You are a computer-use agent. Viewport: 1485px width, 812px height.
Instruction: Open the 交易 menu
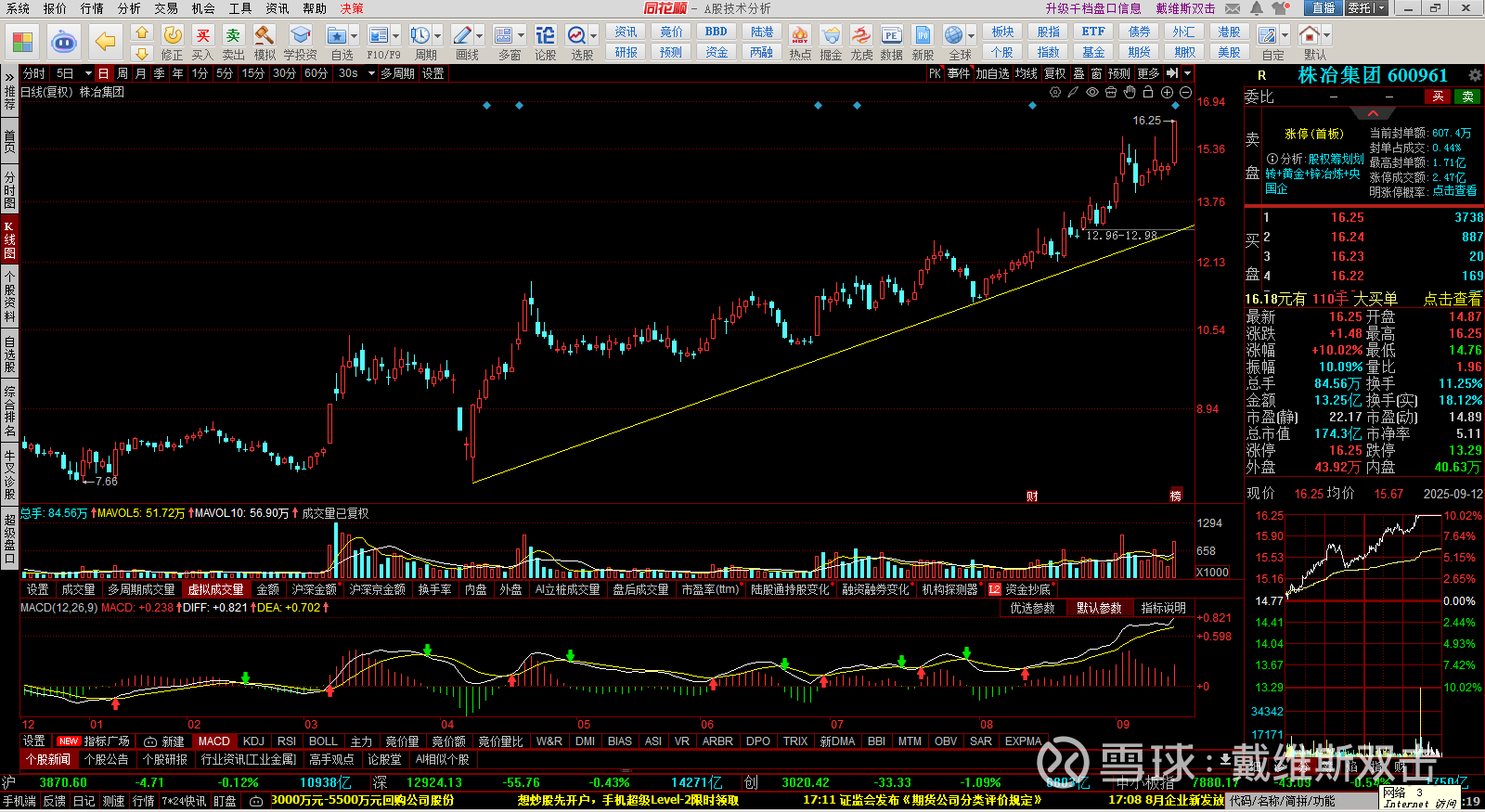(x=166, y=8)
